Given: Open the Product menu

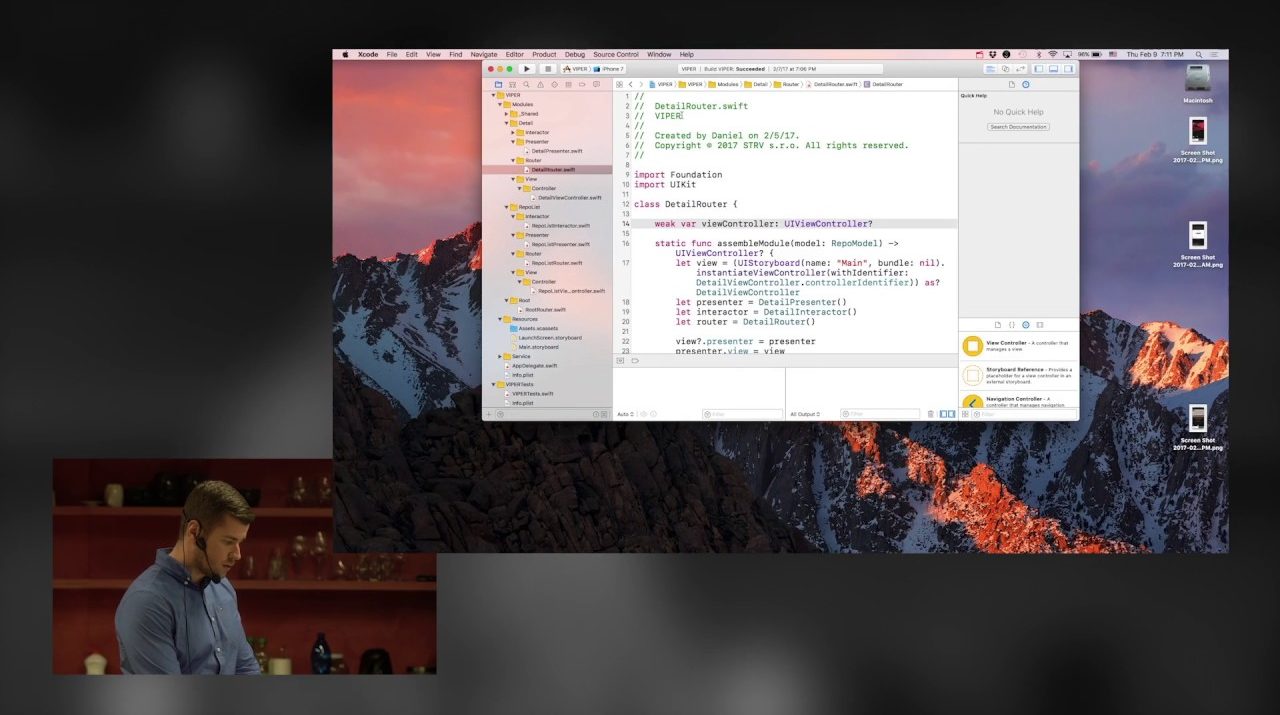Looking at the screenshot, I should pos(544,54).
